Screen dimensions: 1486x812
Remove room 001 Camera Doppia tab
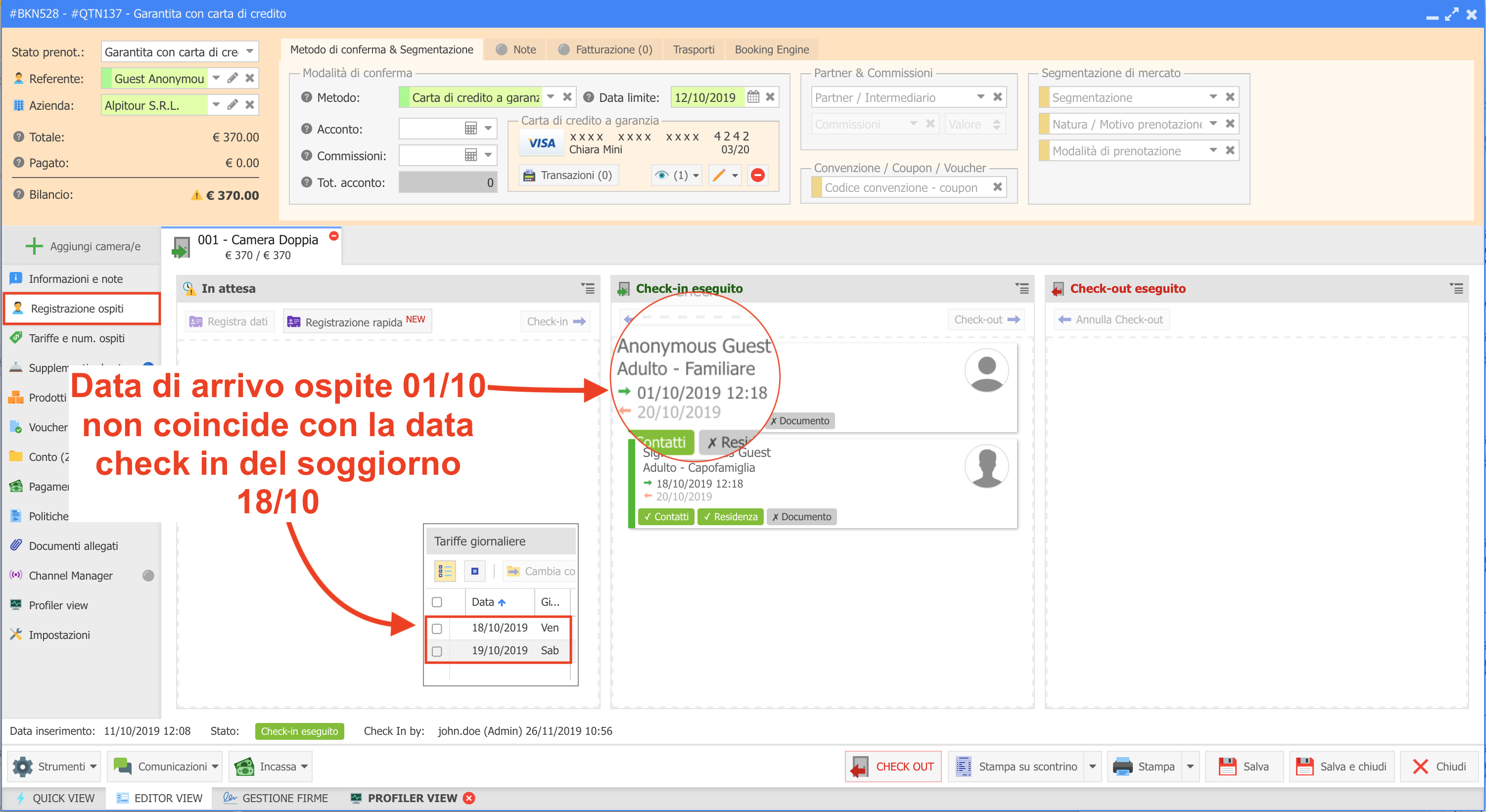[333, 236]
